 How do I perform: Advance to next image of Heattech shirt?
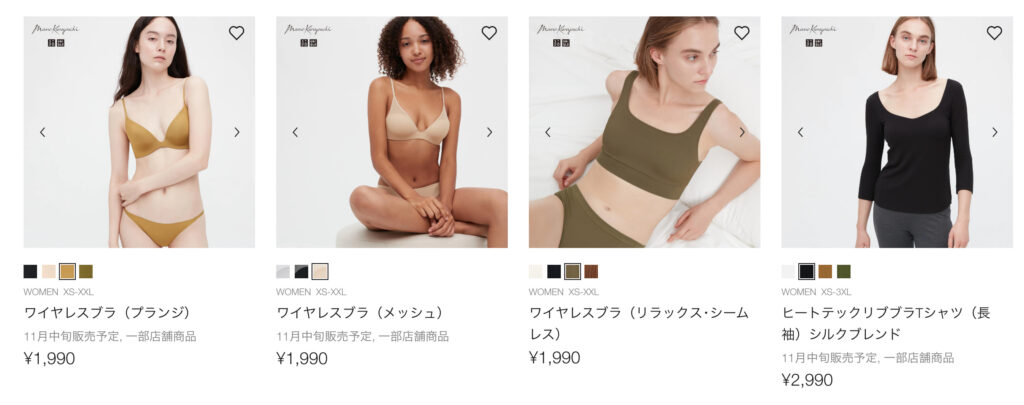994,132
